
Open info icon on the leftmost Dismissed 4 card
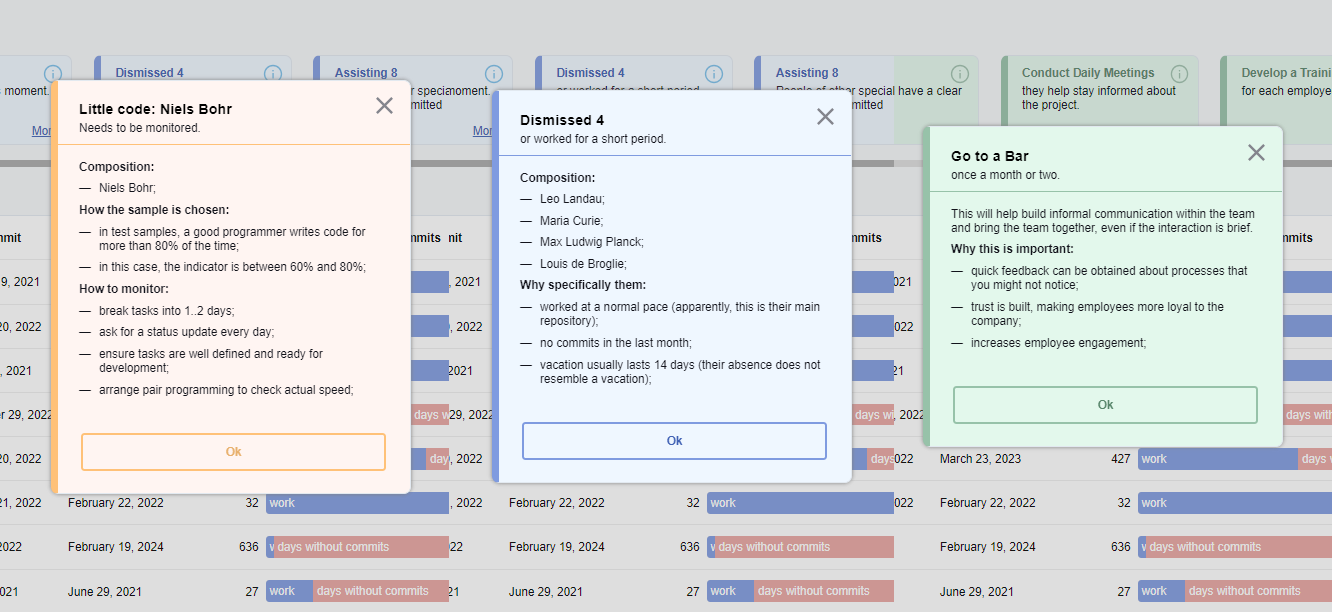(273, 74)
